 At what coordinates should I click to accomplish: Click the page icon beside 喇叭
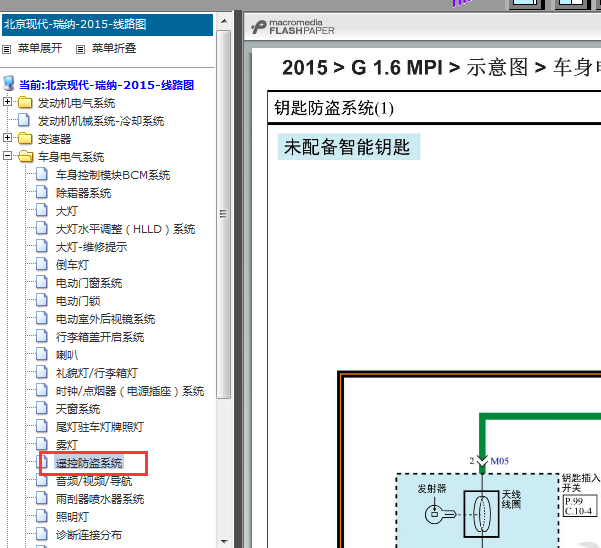point(42,354)
